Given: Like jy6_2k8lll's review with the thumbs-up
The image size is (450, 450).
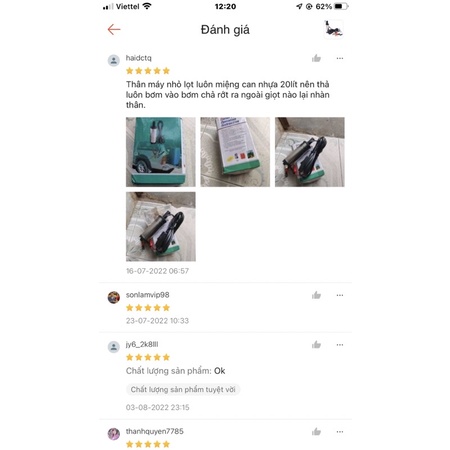Looking at the screenshot, I should pos(316,345).
